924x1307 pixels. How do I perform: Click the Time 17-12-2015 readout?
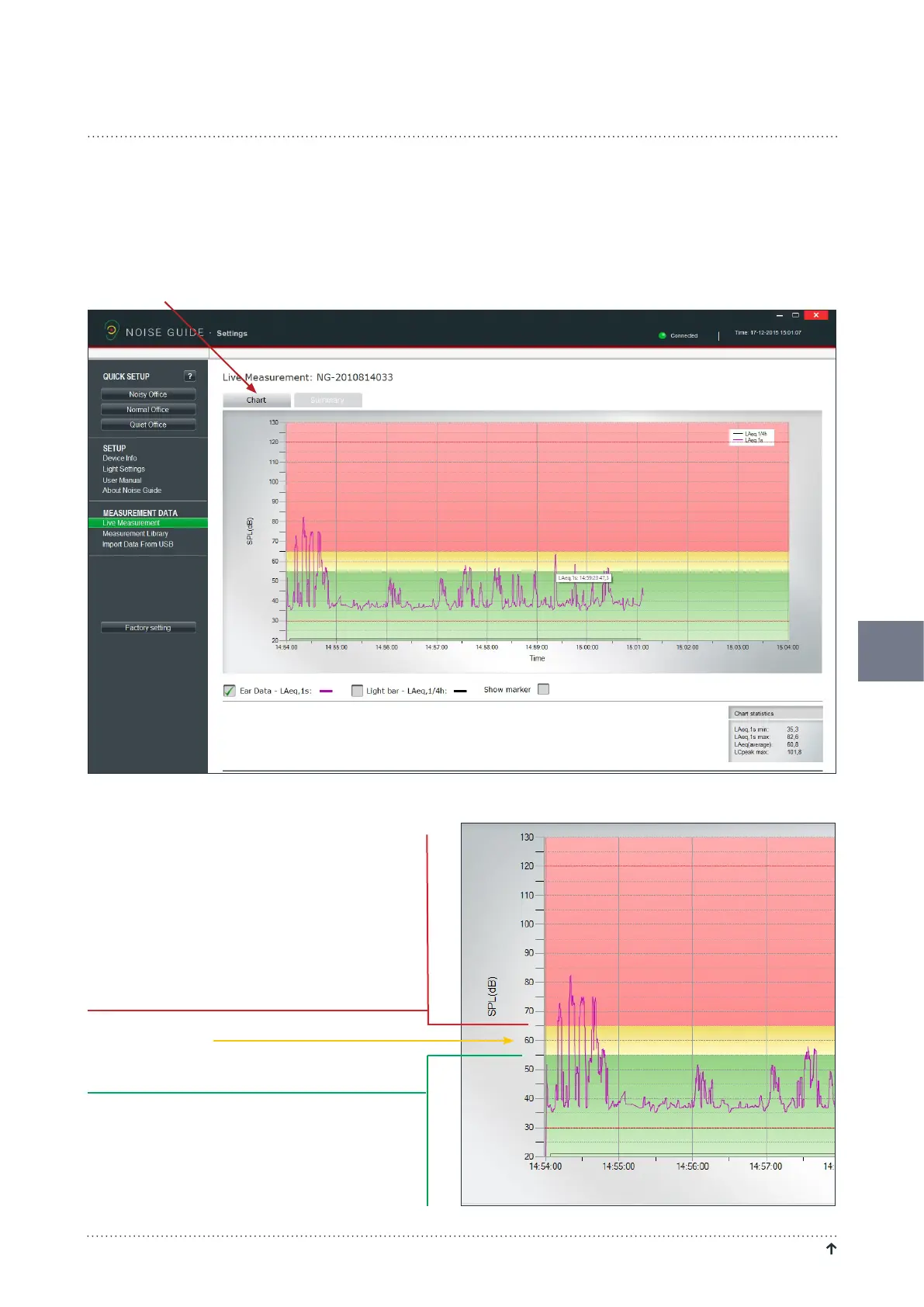(768, 333)
